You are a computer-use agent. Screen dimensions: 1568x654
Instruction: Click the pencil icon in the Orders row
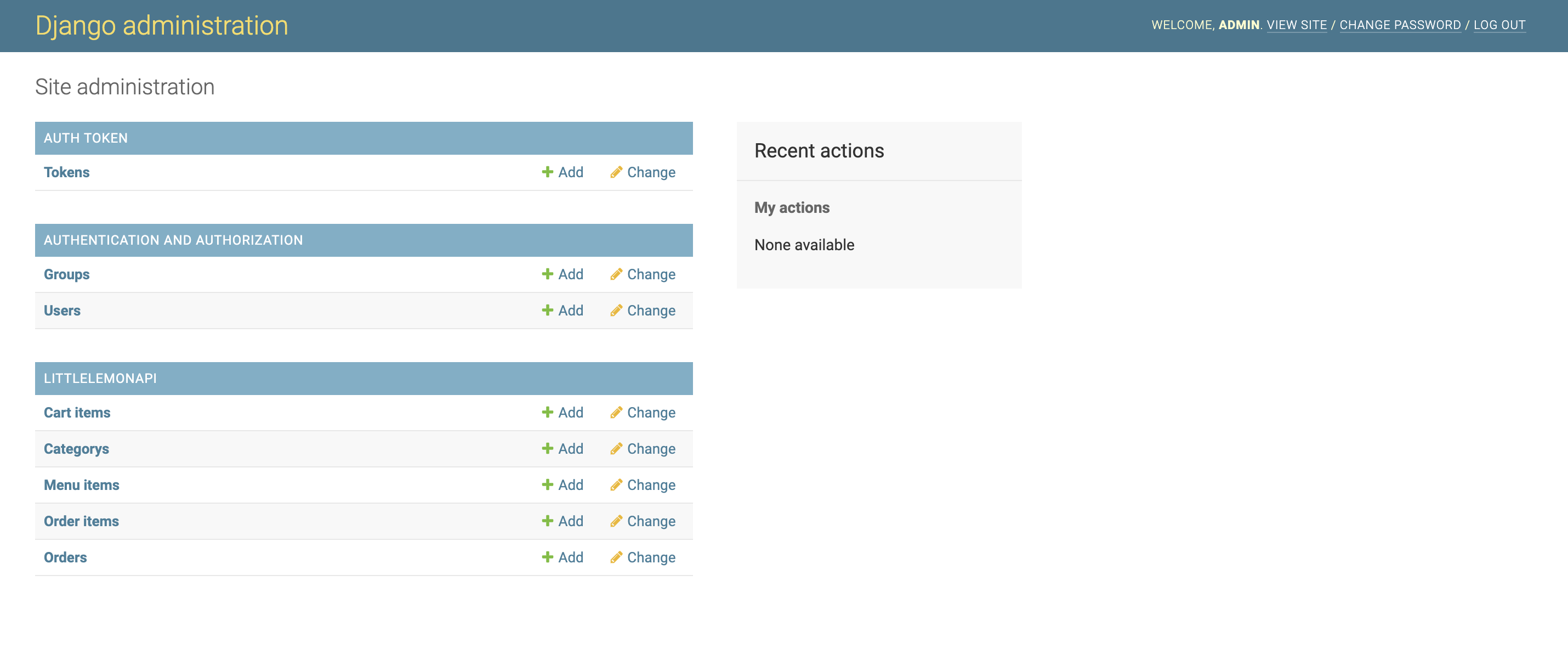pyautogui.click(x=616, y=558)
